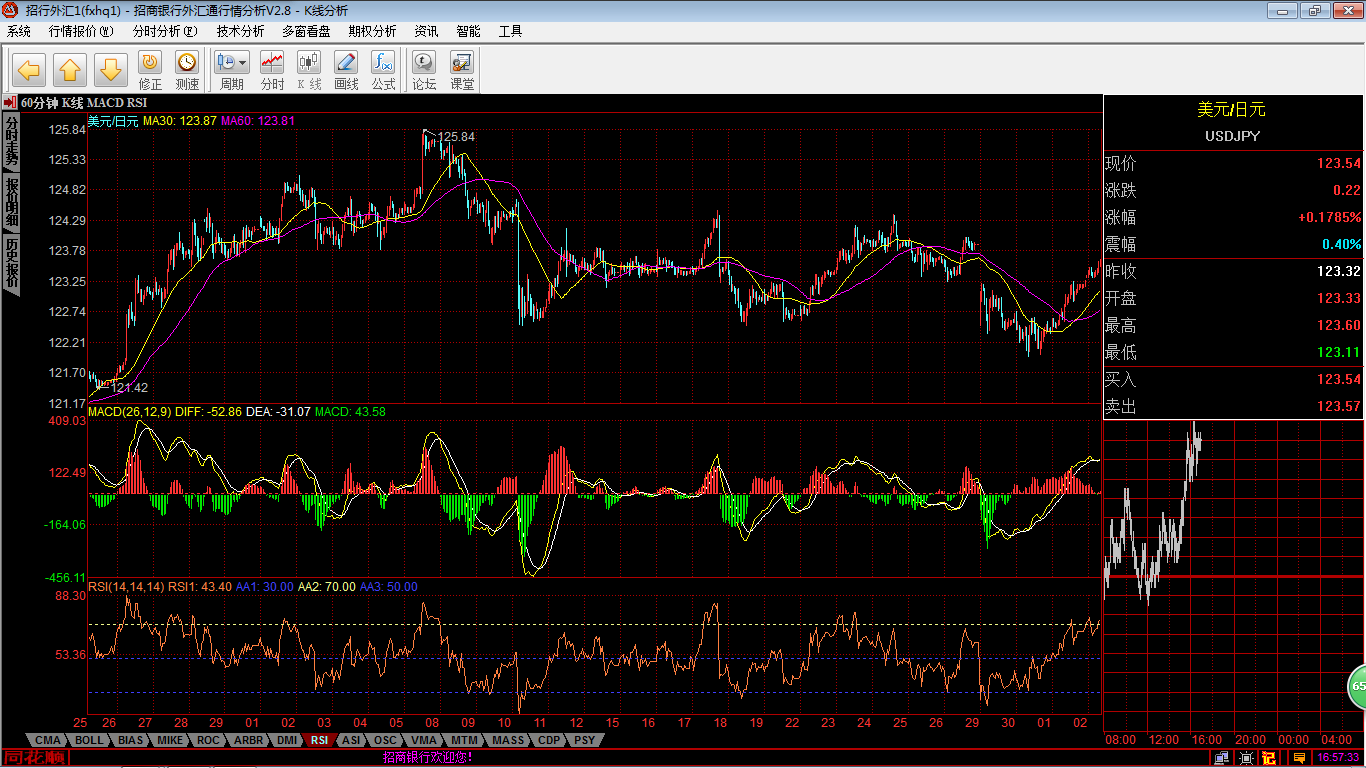Open the 公式 formula editor
This screenshot has width=1366, height=768.
click(x=383, y=71)
